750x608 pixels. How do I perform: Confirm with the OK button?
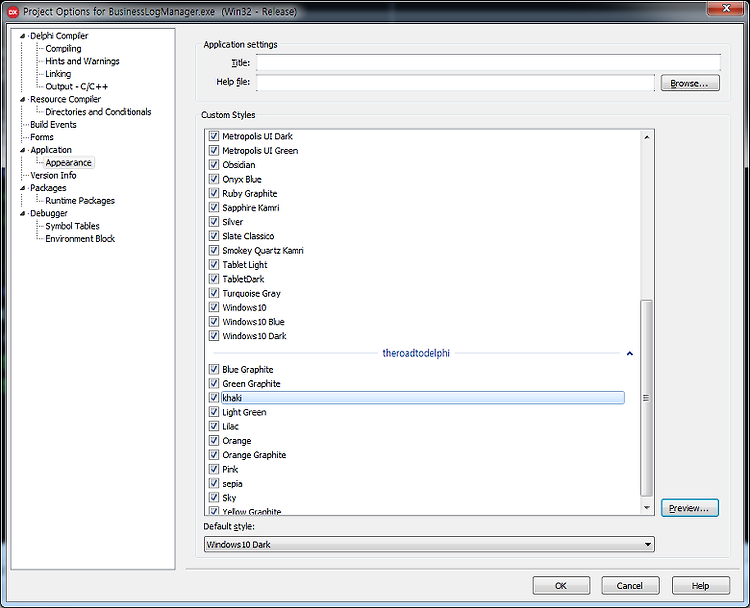tap(561, 586)
